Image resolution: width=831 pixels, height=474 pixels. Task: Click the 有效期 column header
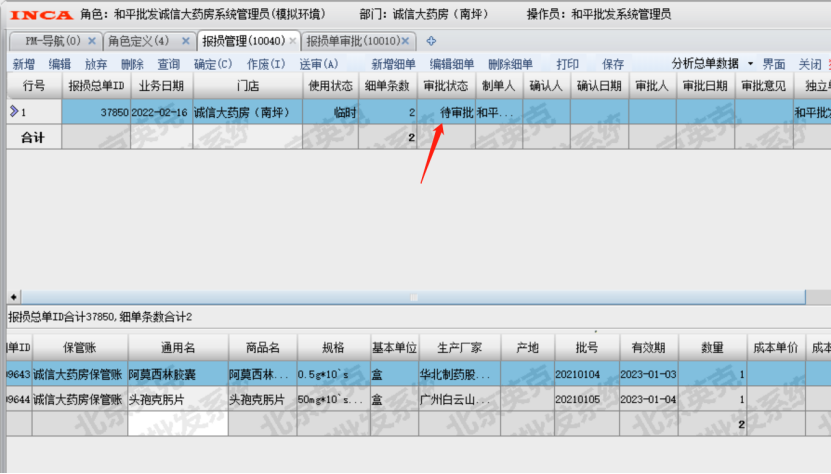point(649,348)
